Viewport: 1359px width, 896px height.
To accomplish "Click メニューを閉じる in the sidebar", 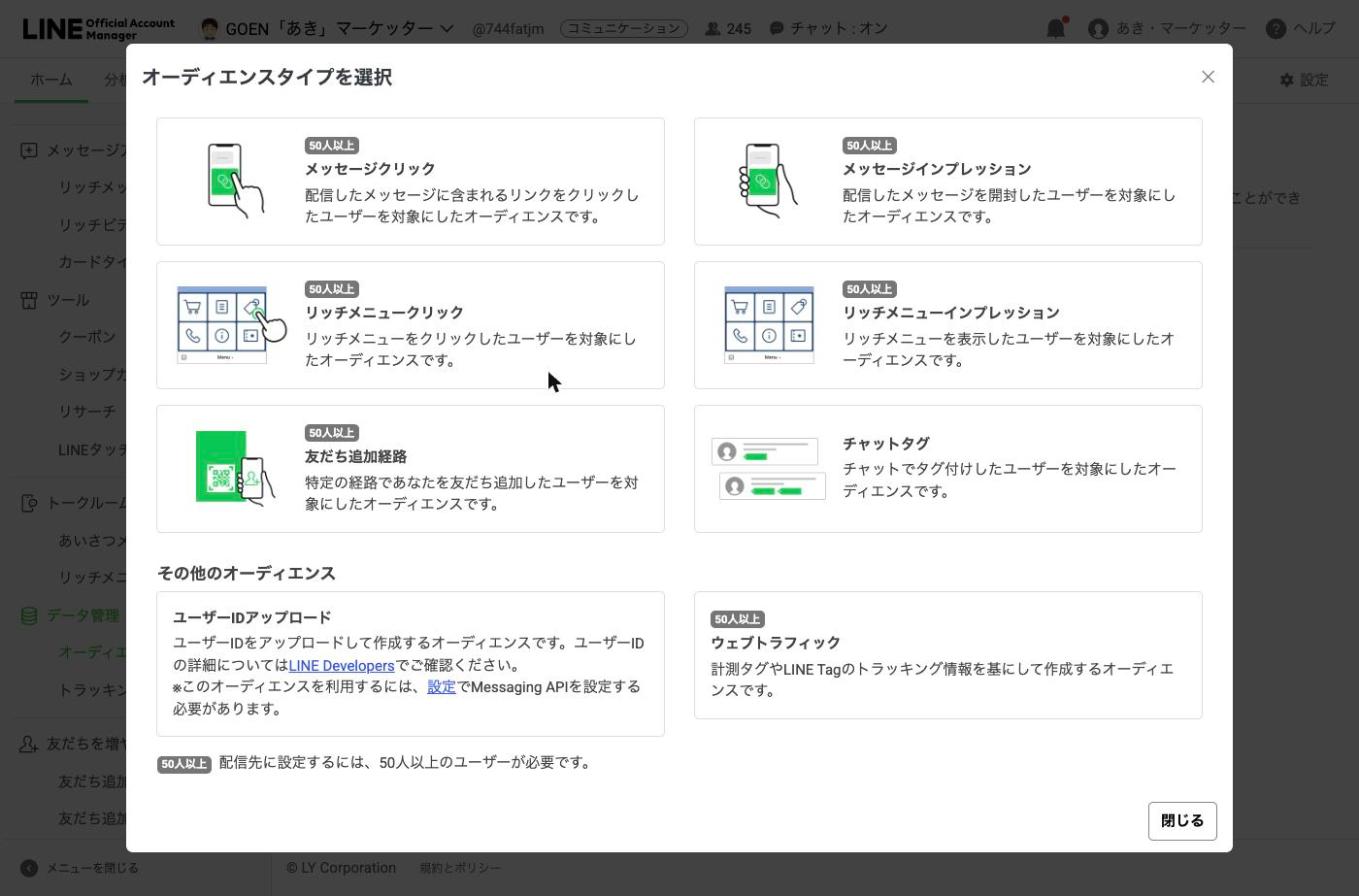I will click(80, 868).
